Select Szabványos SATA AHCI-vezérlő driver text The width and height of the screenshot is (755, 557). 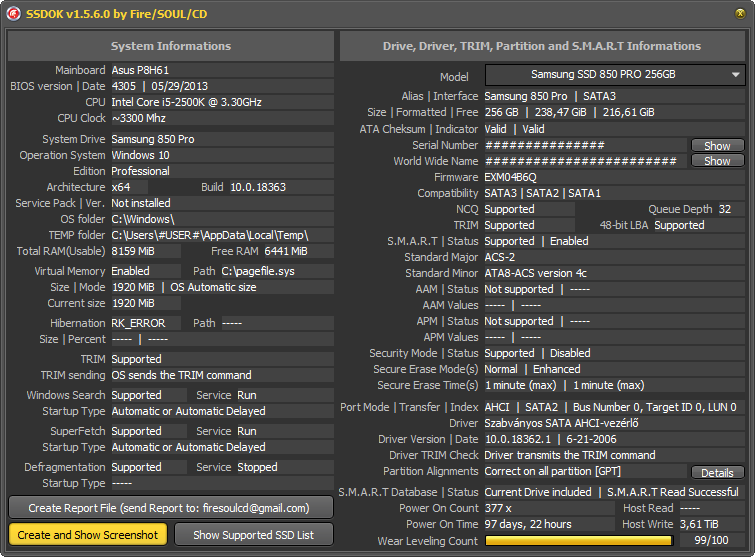tap(561, 423)
